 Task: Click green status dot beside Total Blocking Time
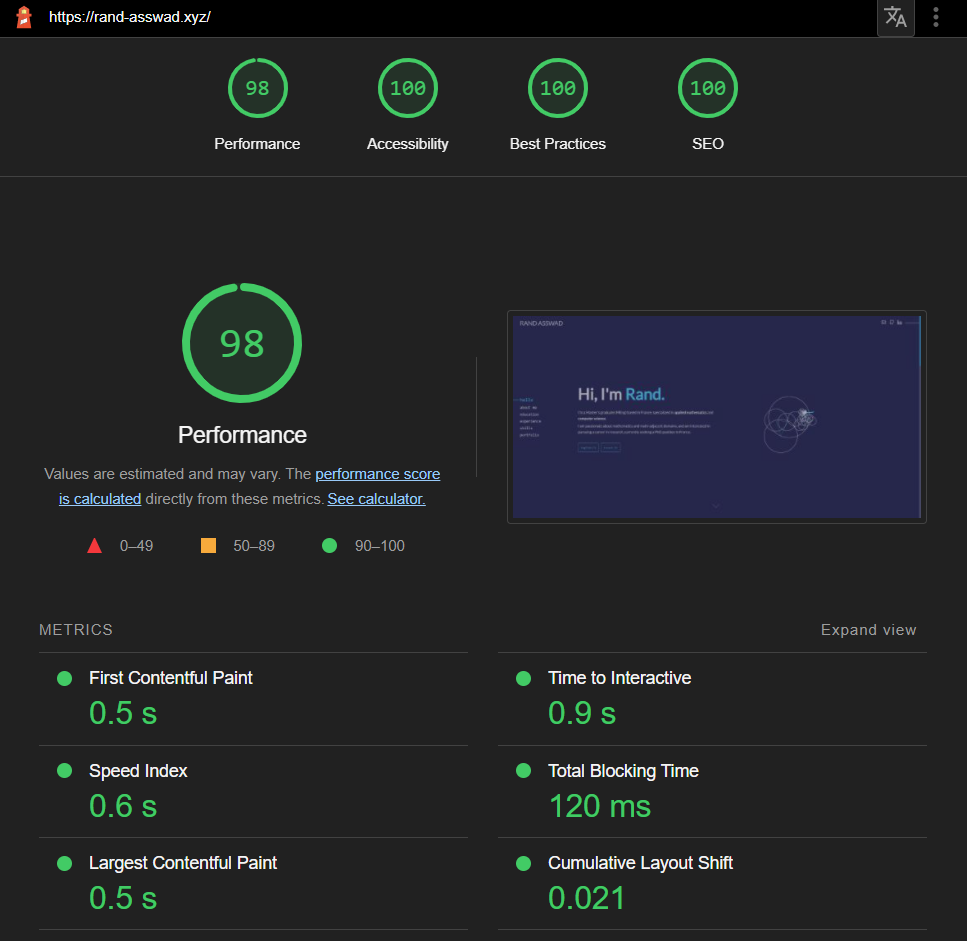click(x=523, y=771)
